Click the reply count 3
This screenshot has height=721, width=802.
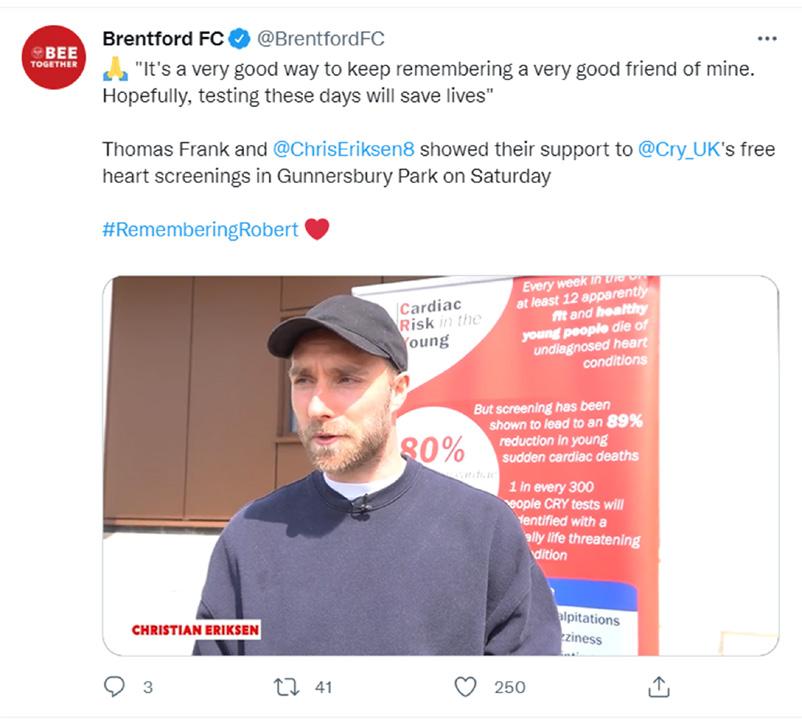click(x=148, y=687)
